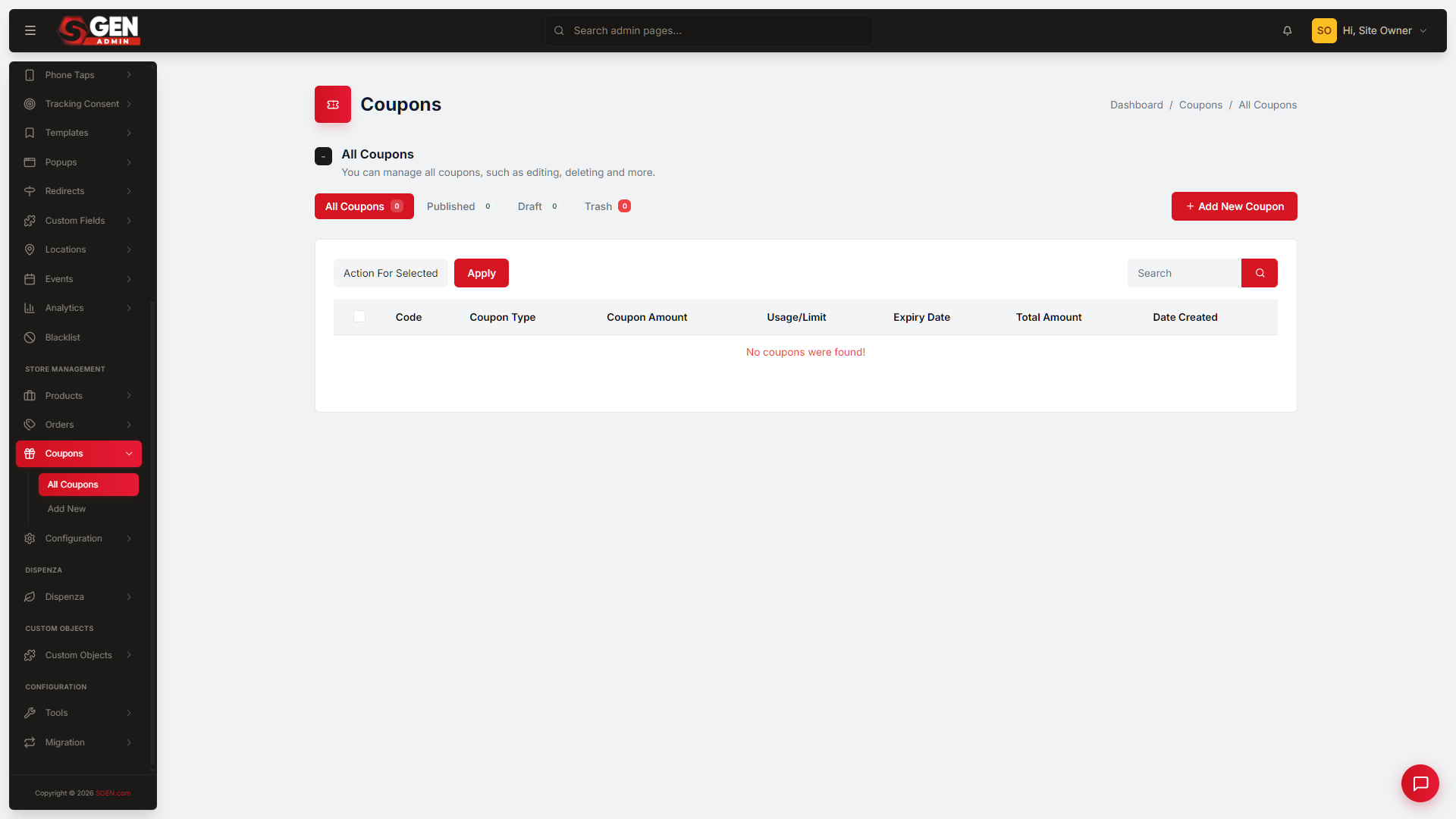Click the Apply button

[x=482, y=273]
